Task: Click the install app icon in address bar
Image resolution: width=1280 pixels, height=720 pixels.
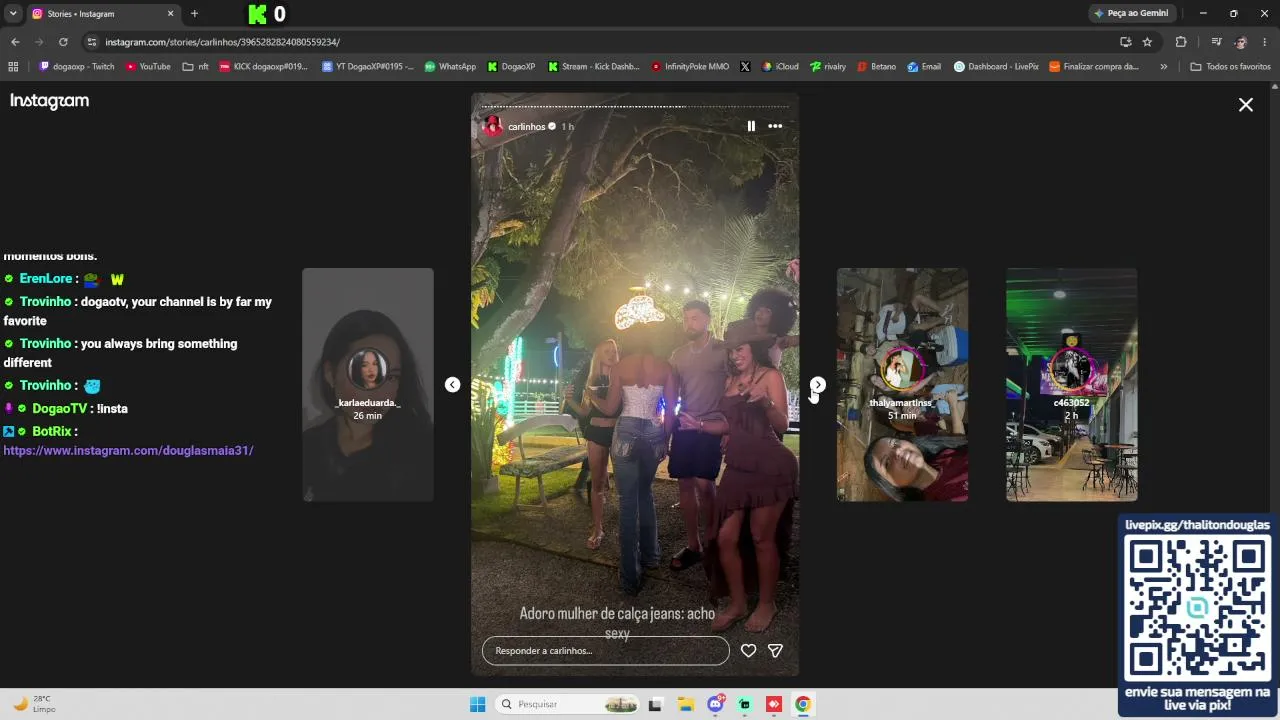Action: point(1125,42)
